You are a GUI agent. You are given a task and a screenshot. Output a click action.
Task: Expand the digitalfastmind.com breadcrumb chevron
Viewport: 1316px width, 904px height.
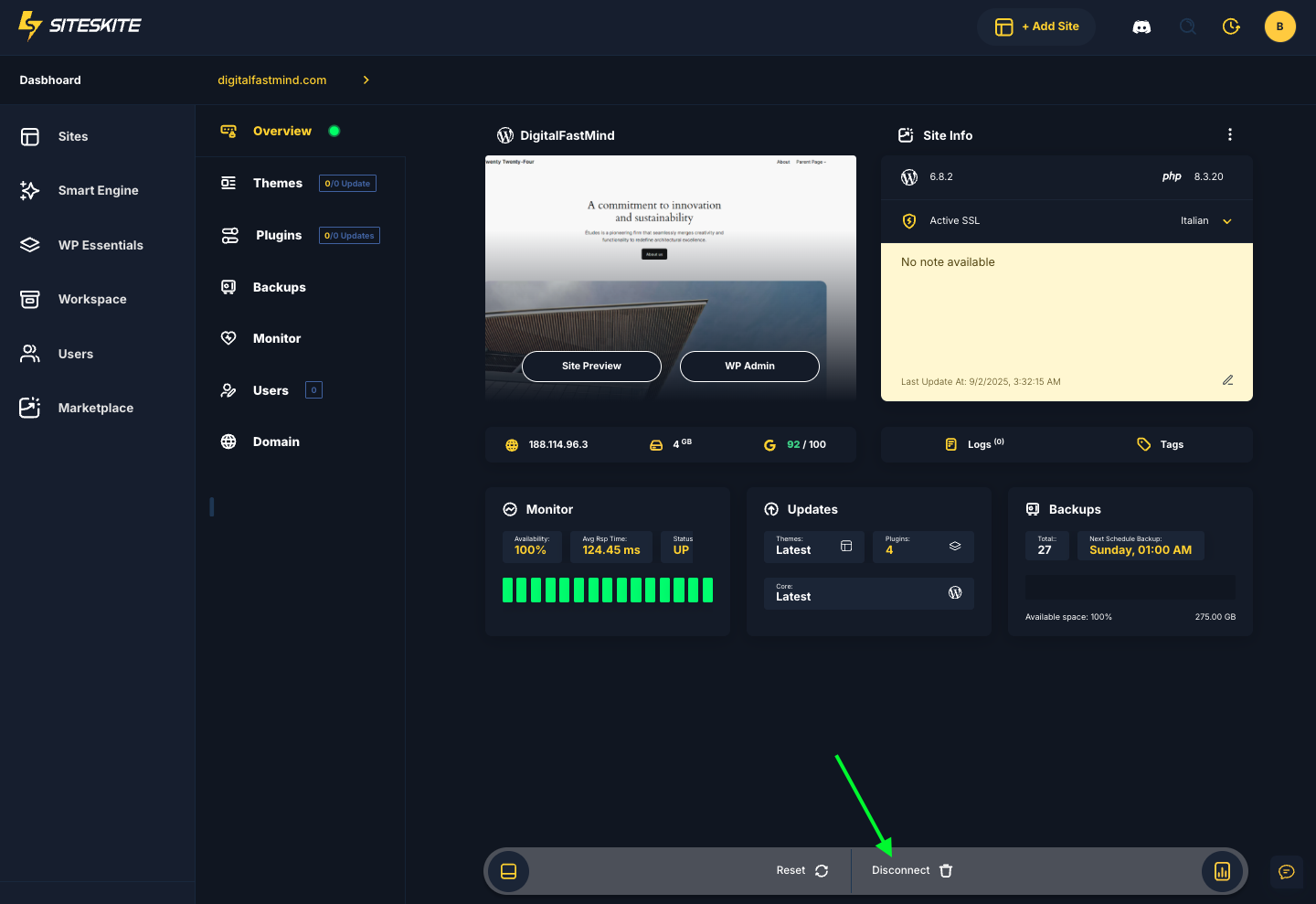366,80
